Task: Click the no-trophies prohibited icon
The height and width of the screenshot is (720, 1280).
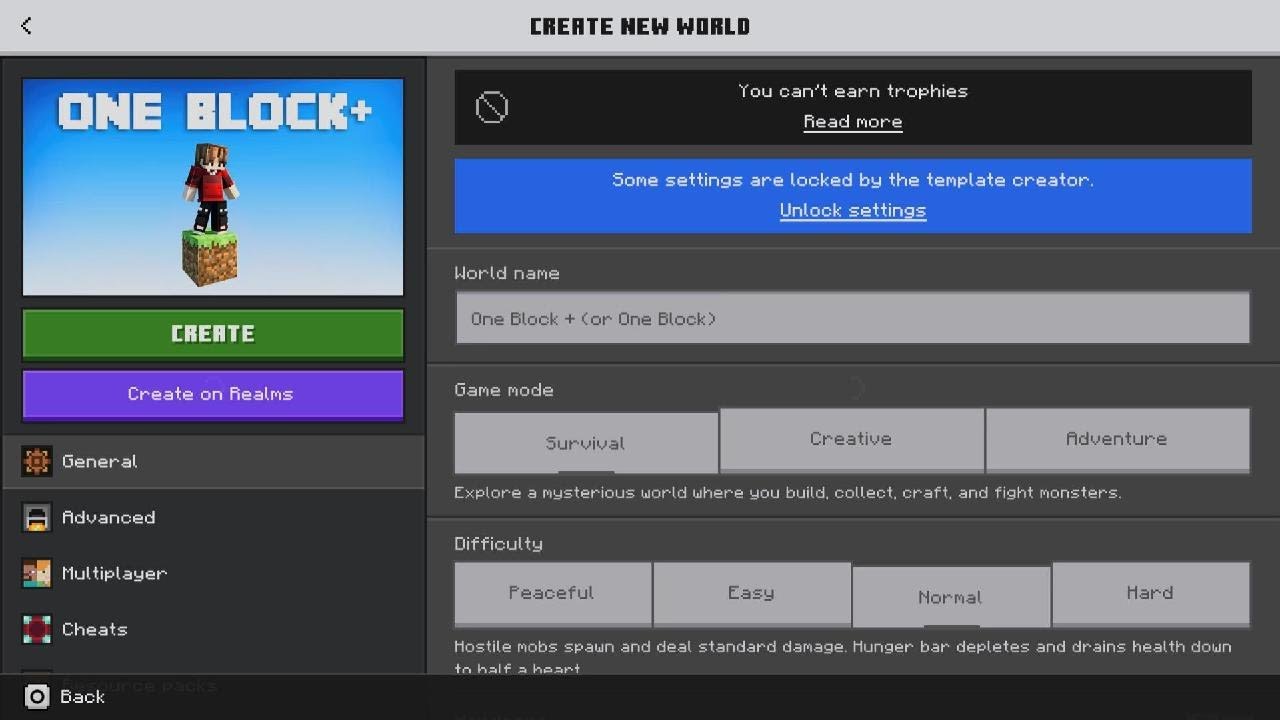Action: click(491, 107)
